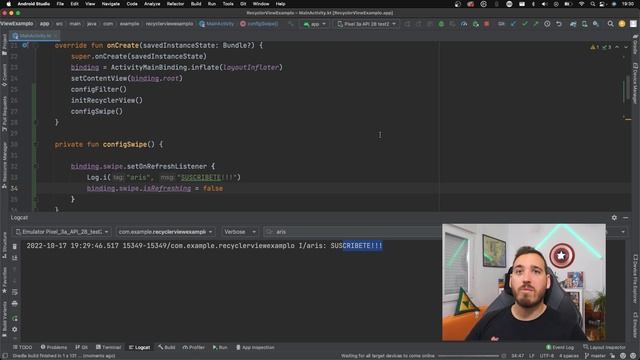Click the master branch in status bar
Screen dimensions: 640x360
(596, 356)
